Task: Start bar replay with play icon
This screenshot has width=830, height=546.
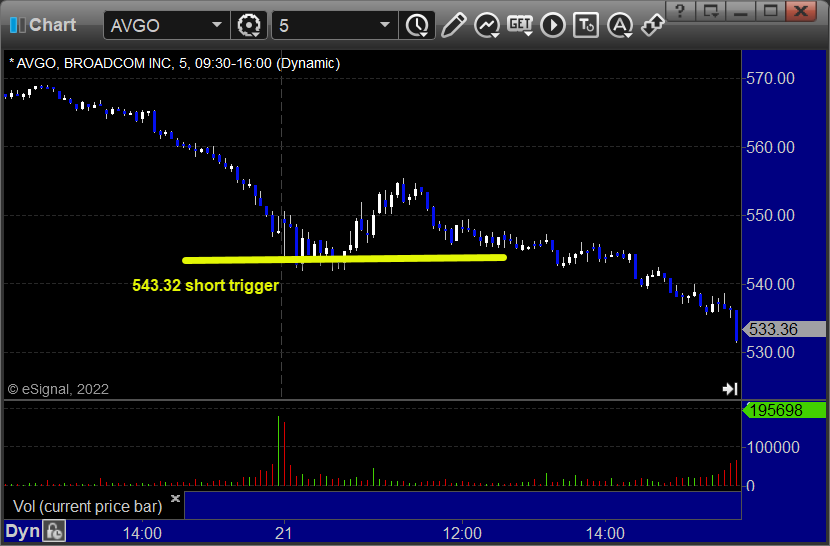Action: click(x=553, y=25)
